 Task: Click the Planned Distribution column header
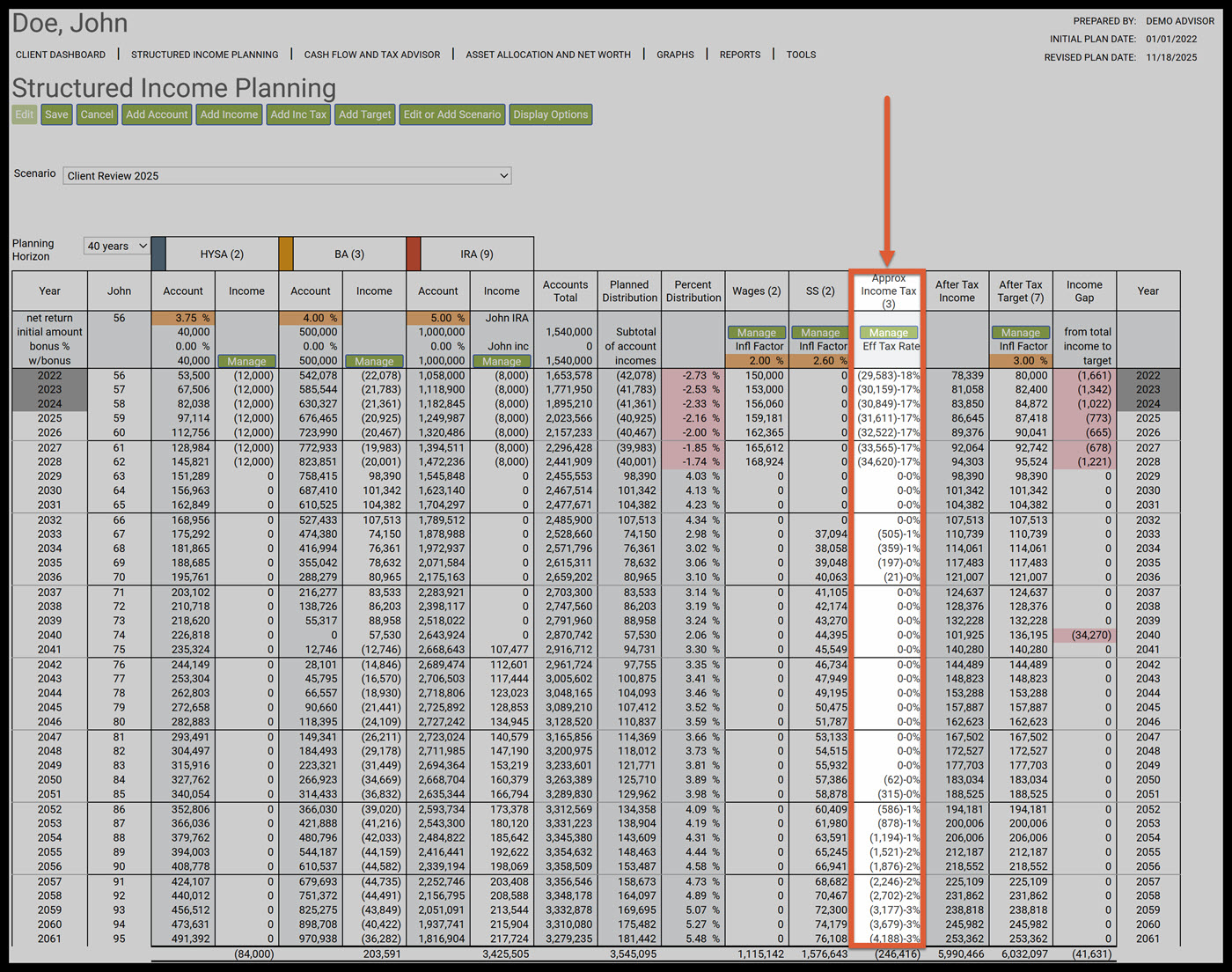(629, 291)
